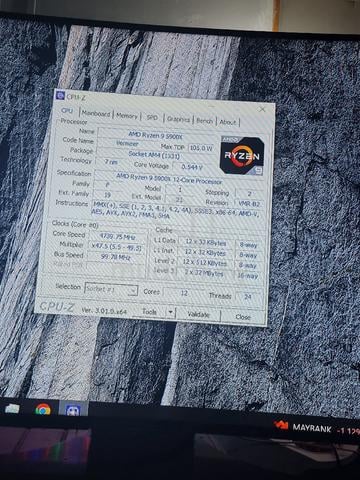
Task: Open the Mainboard tab
Action: click(x=96, y=114)
